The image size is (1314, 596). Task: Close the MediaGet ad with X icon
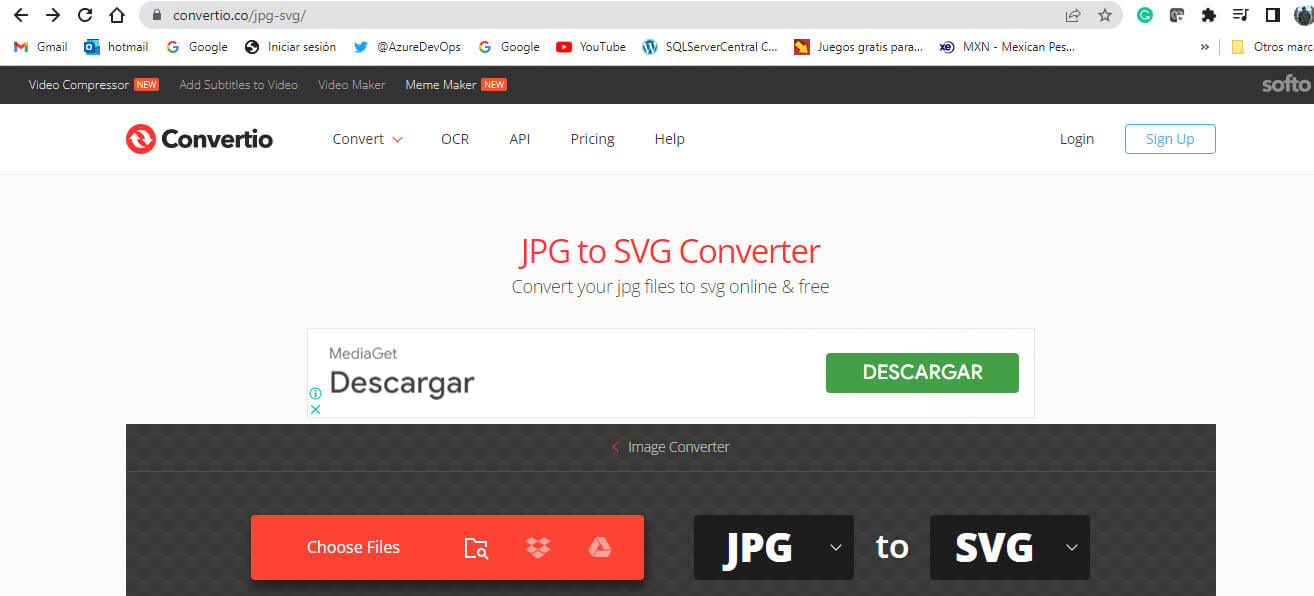(x=315, y=409)
